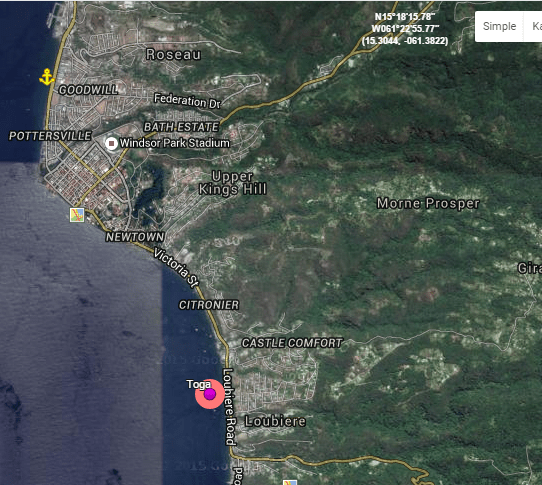Click the Victoria St road label
The height and width of the screenshot is (485, 542).
click(176, 267)
